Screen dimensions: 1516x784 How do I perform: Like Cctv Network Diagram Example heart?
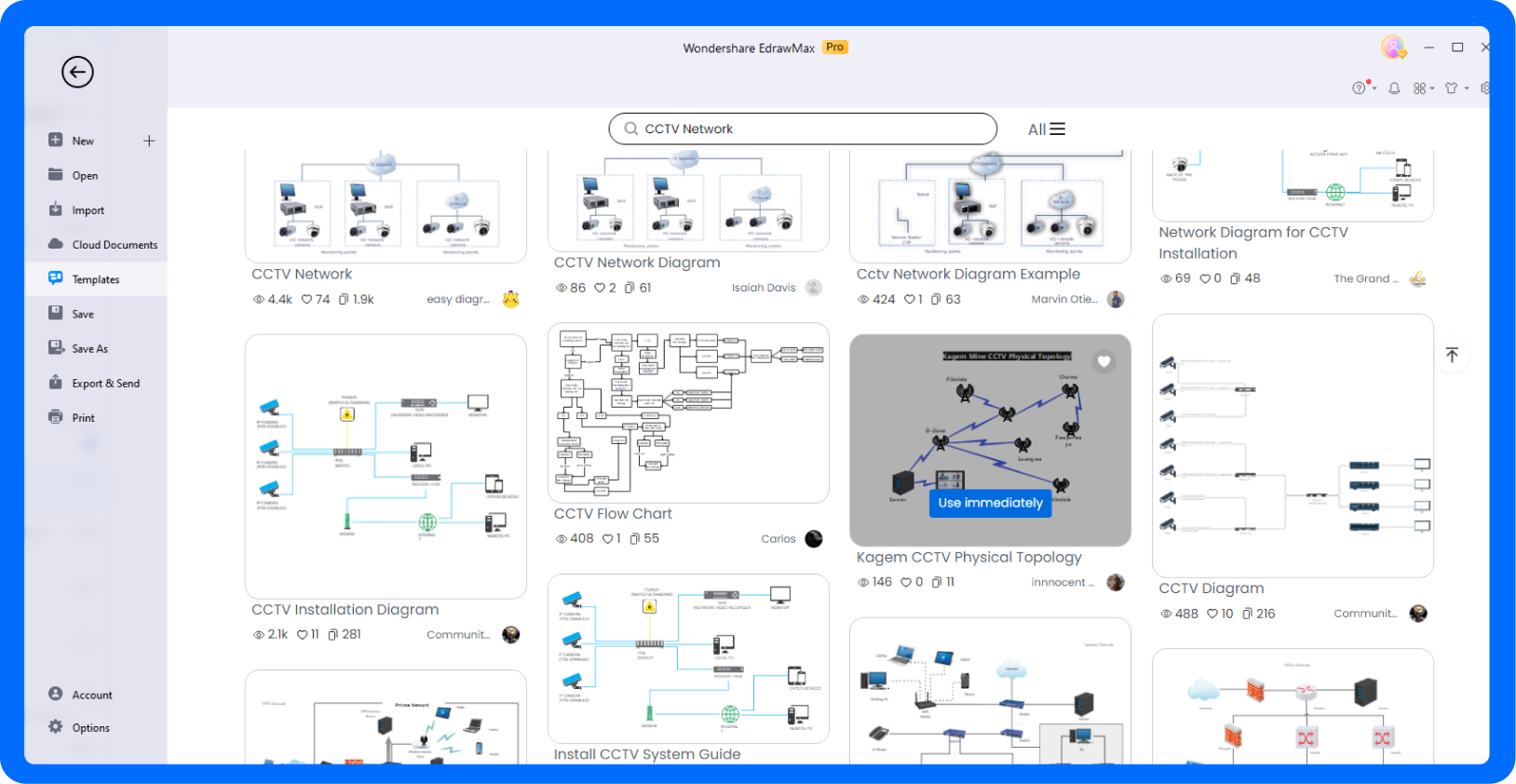click(x=910, y=299)
